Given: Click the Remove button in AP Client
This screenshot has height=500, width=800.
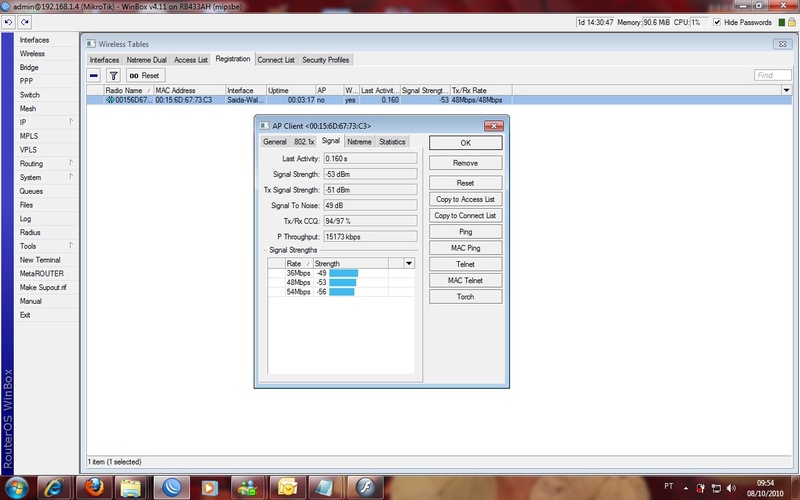Looking at the screenshot, I should coord(465,163).
